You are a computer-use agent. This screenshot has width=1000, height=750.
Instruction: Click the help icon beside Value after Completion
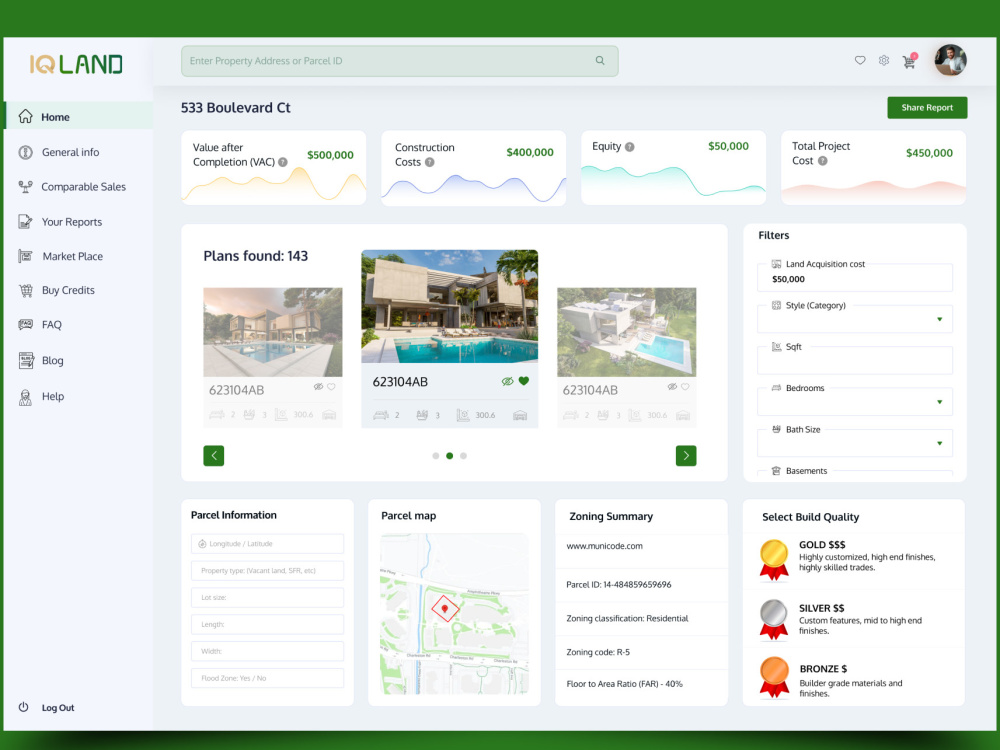283,163
